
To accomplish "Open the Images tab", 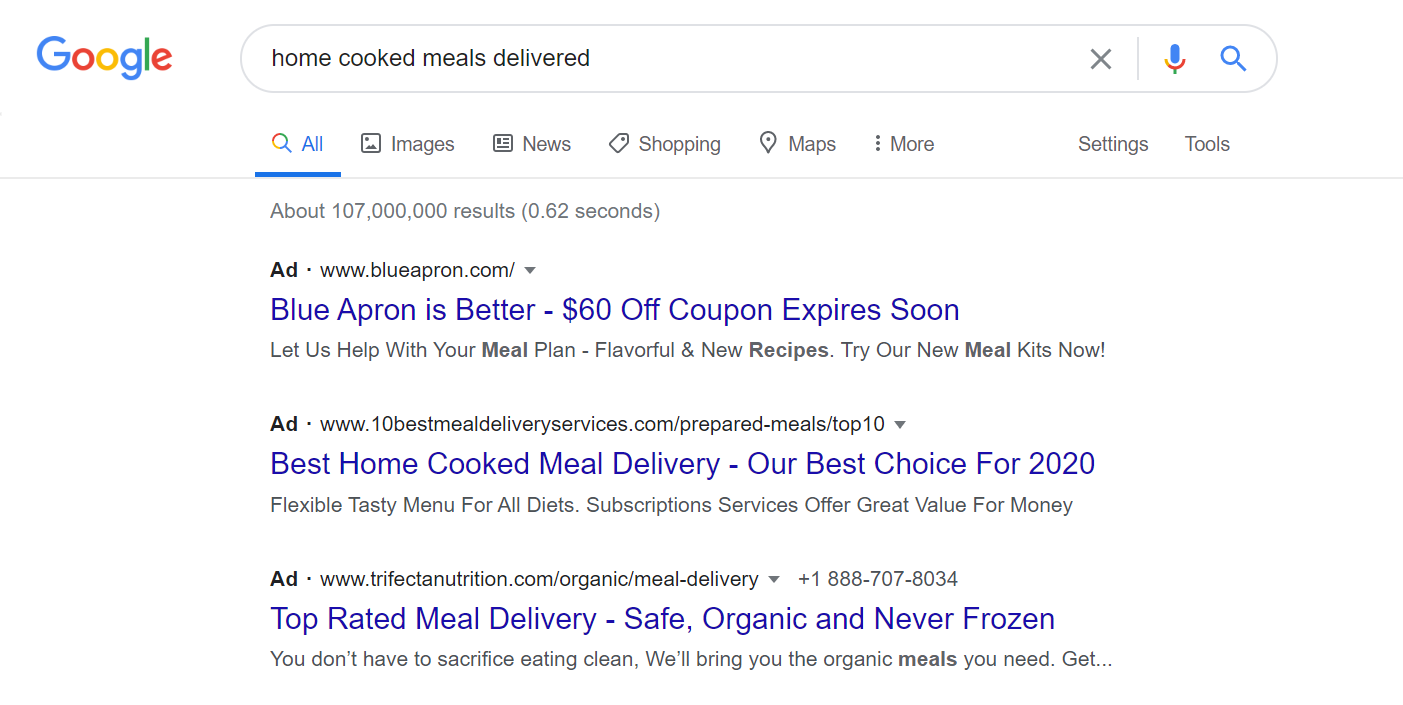I will click(407, 144).
